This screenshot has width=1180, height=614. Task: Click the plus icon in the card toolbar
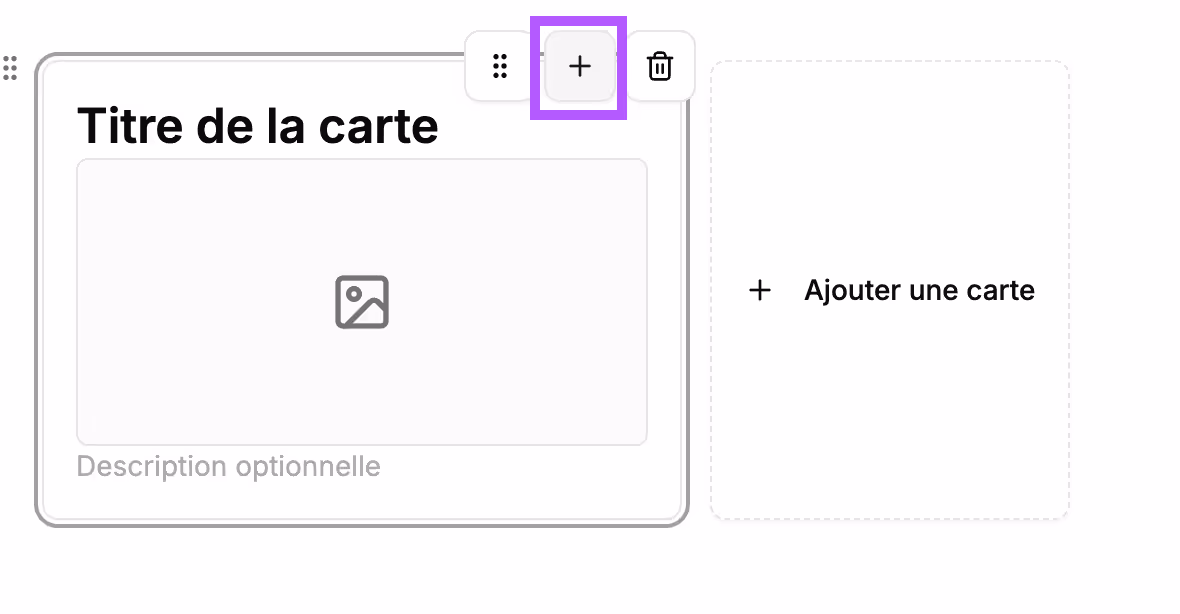coord(580,66)
